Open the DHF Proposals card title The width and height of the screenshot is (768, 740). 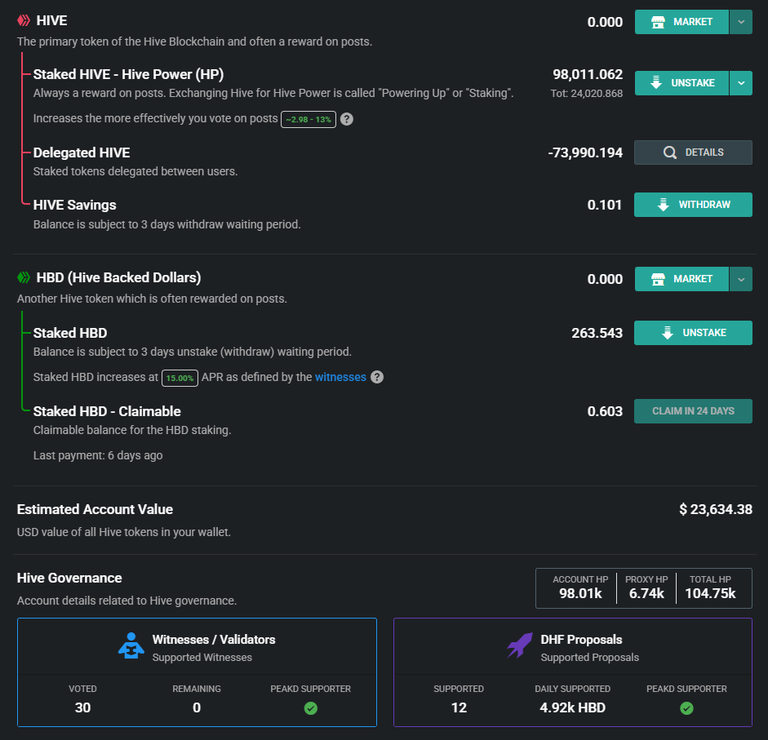point(581,640)
